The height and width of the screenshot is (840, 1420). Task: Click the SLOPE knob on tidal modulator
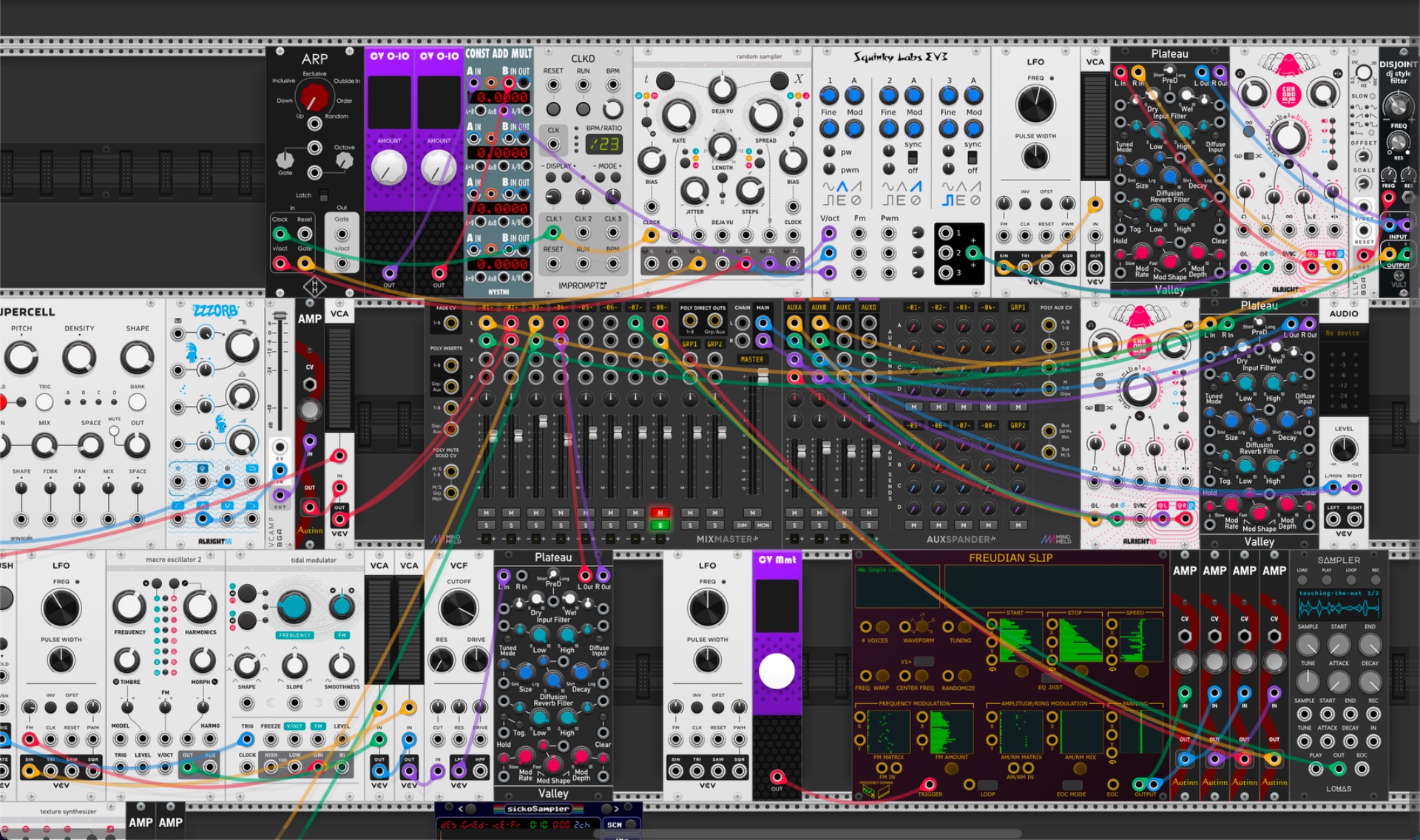pos(294,665)
